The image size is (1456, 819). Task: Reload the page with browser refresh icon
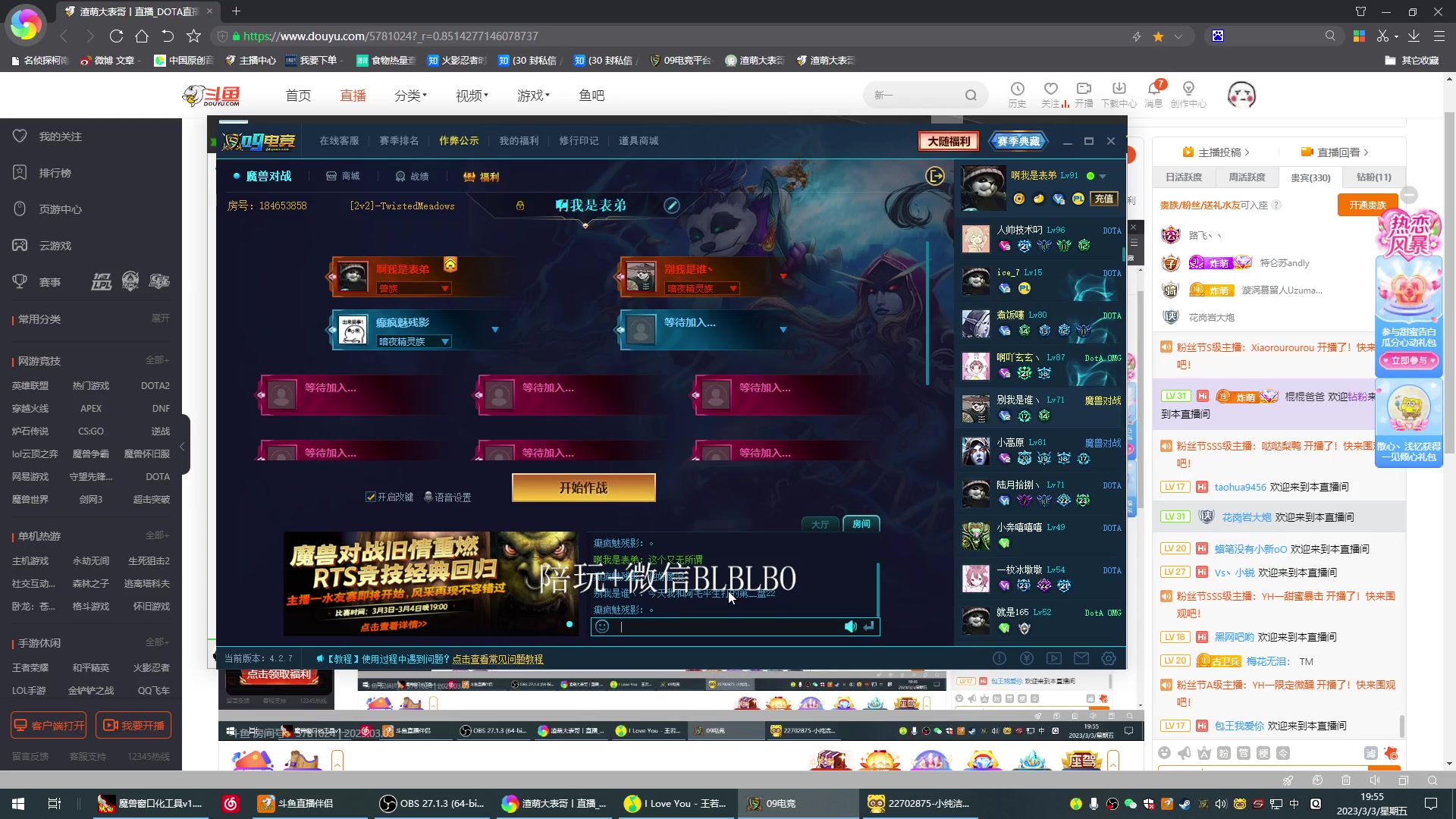tap(116, 36)
